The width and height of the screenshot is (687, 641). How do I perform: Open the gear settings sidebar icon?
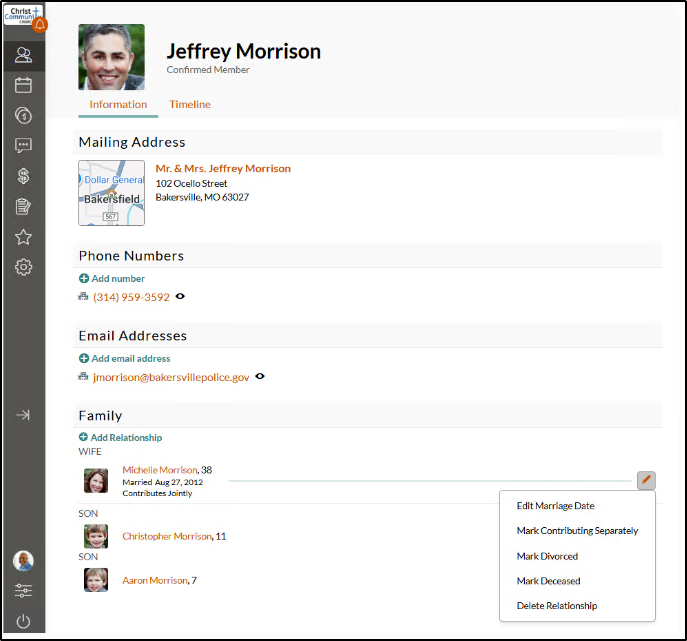(x=24, y=267)
